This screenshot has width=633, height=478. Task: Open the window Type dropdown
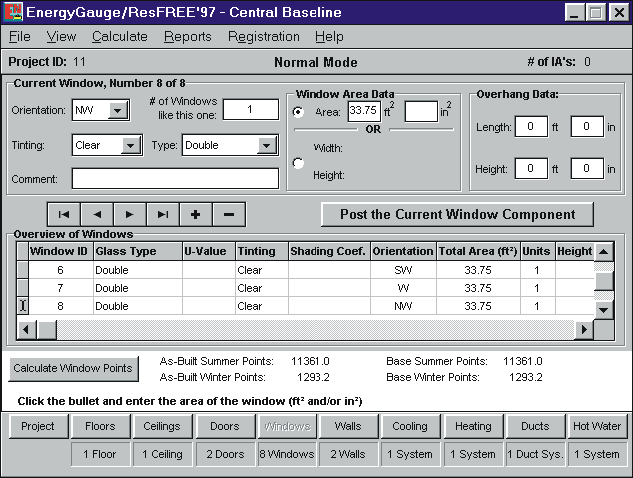point(267,145)
